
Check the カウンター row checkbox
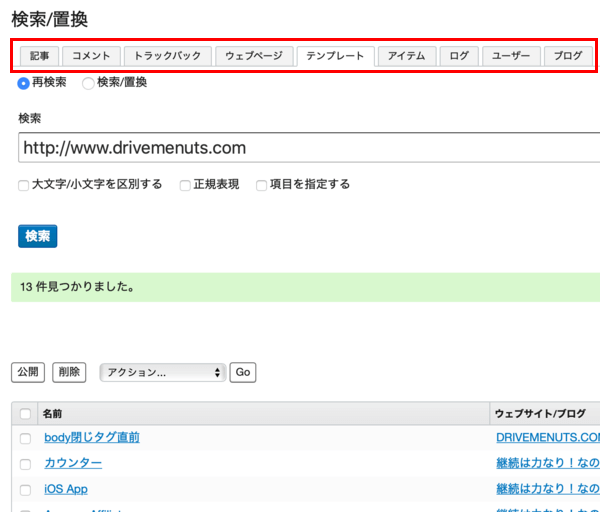pyautogui.click(x=25, y=464)
